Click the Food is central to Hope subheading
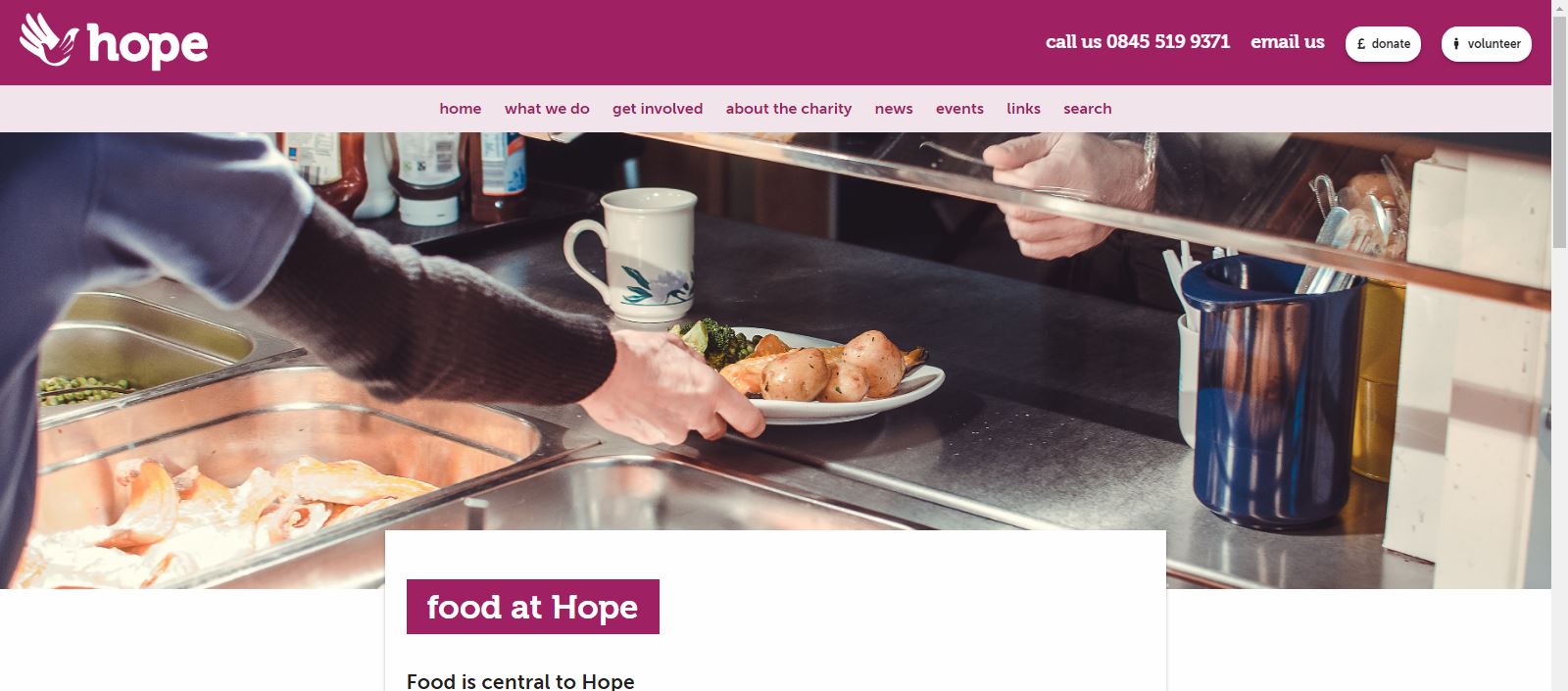 [520, 681]
